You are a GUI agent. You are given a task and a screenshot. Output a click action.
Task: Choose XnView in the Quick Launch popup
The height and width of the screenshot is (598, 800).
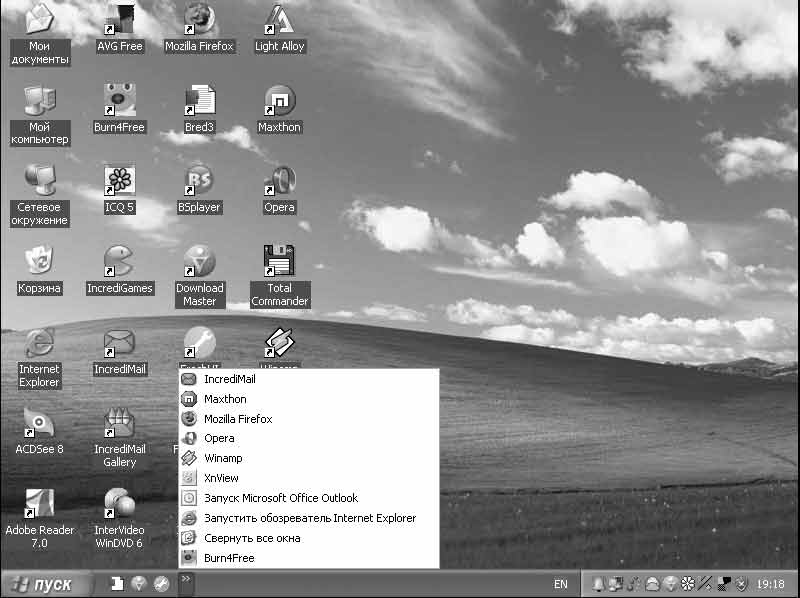pos(309,478)
